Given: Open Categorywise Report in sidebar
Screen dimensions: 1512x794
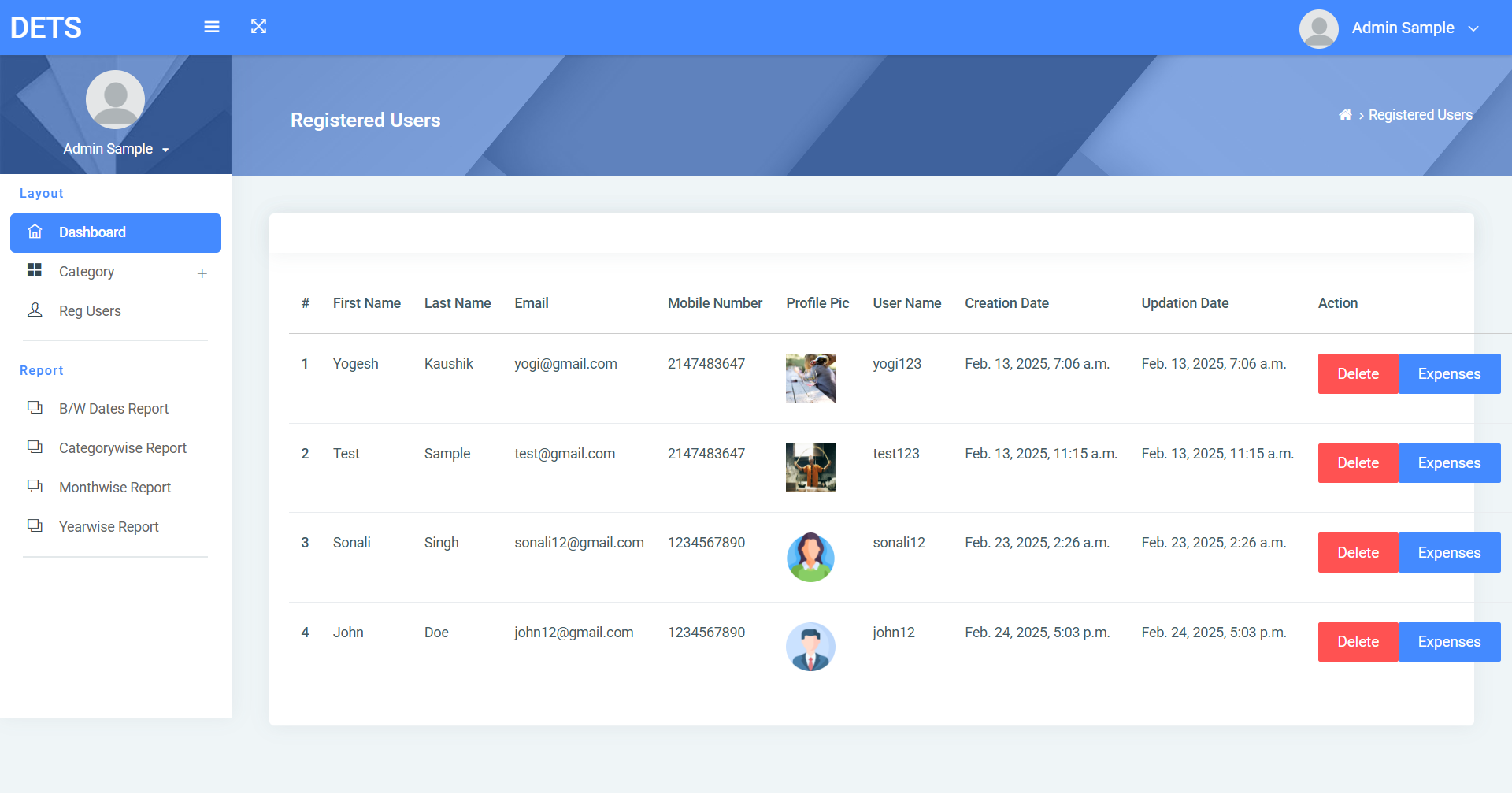Looking at the screenshot, I should [x=123, y=448].
